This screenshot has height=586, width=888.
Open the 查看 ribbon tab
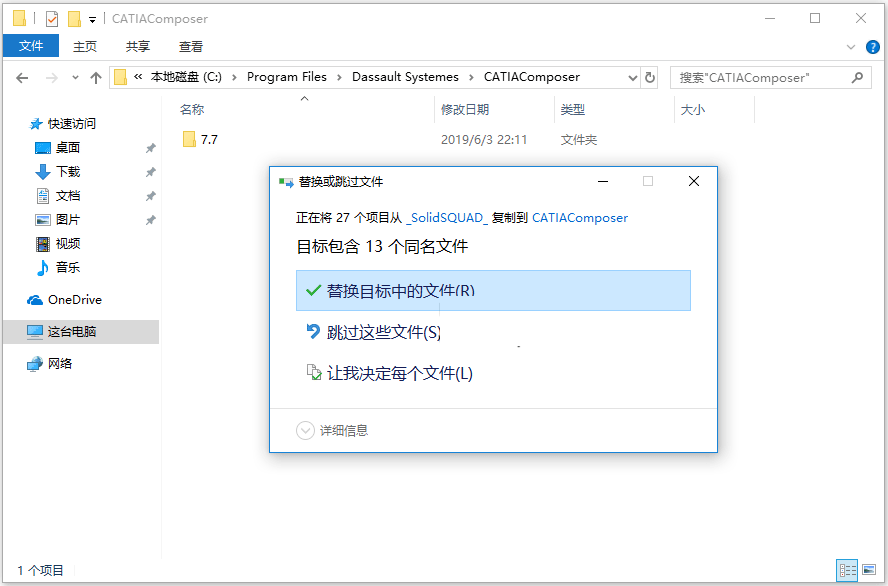pyautogui.click(x=190, y=46)
